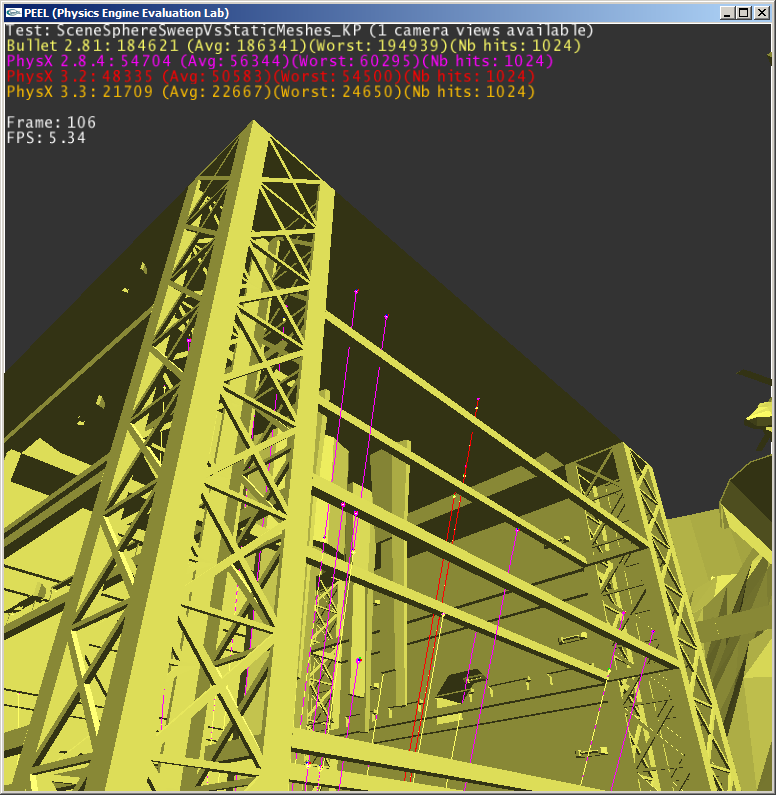Minimize the PEEL window
The width and height of the screenshot is (776, 795).
tap(727, 13)
